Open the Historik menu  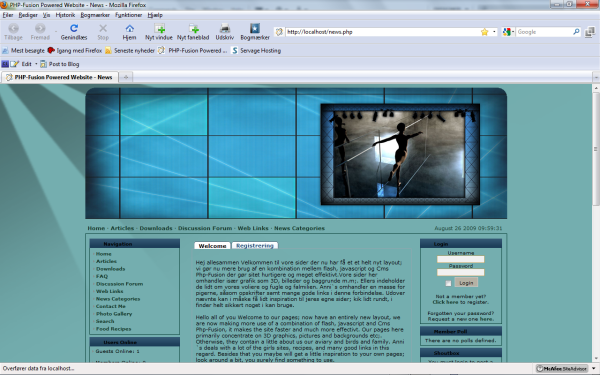65,15
